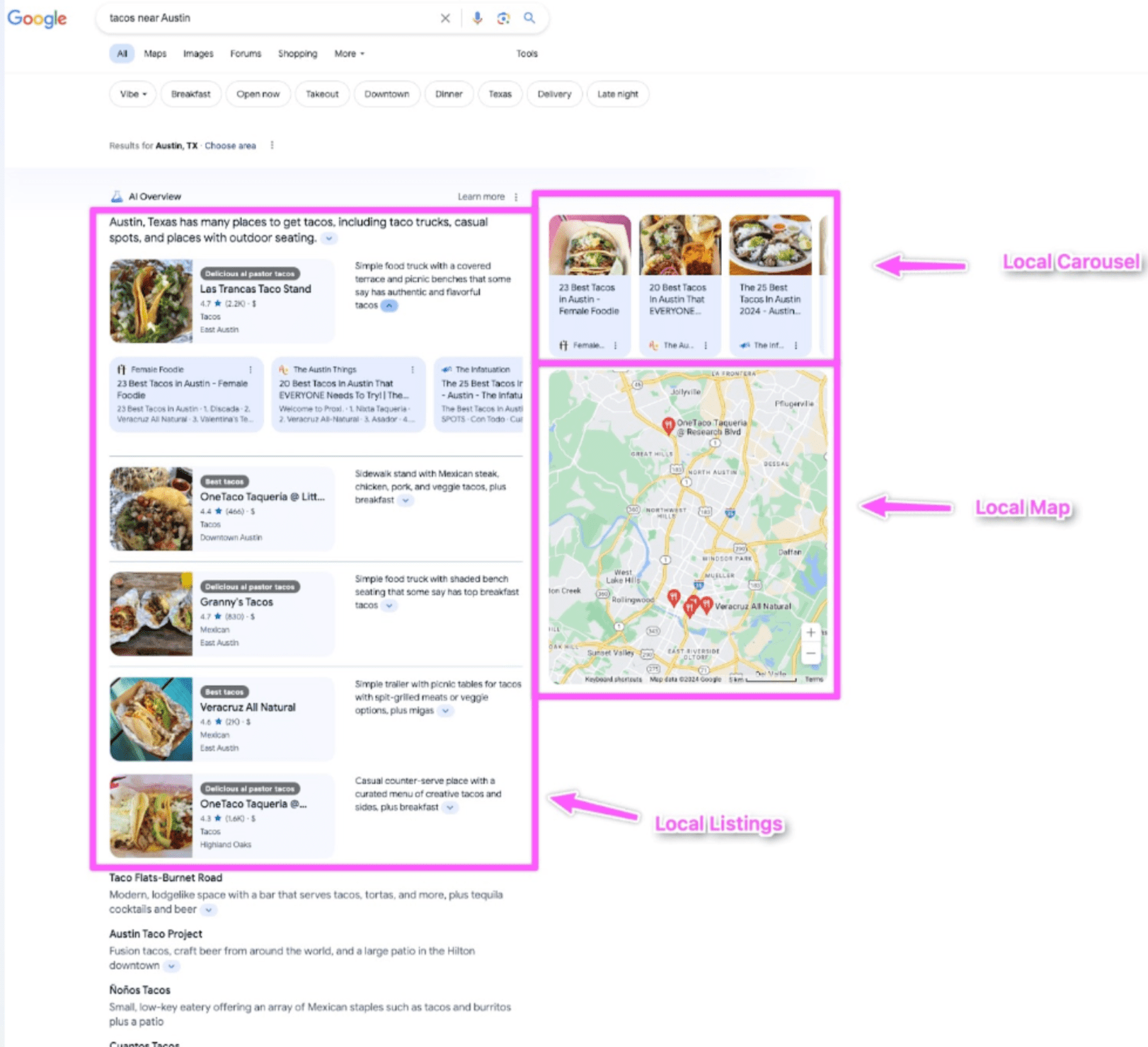Expand Veracruz All Natural description chevron
The image size is (1148, 1047).
[x=445, y=711]
